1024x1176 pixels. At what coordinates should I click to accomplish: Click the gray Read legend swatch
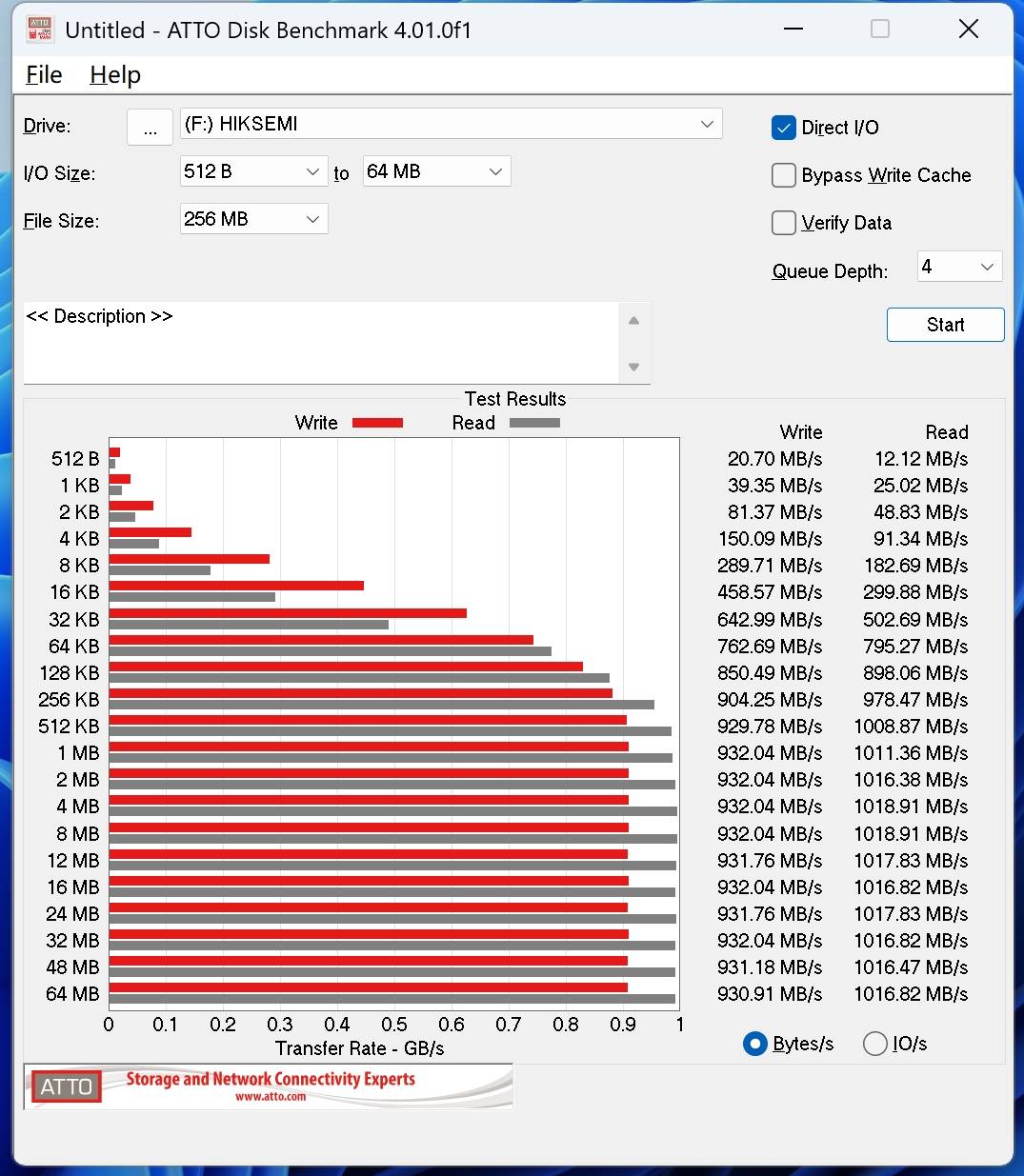(x=534, y=423)
